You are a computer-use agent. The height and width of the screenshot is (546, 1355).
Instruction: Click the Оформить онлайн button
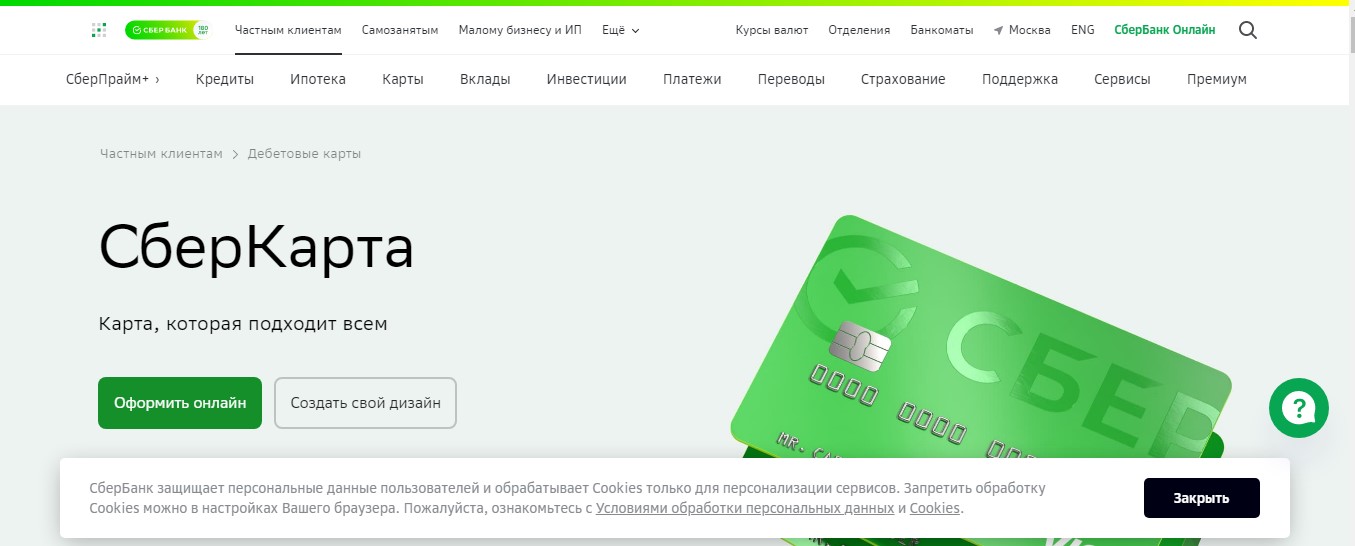(x=180, y=403)
